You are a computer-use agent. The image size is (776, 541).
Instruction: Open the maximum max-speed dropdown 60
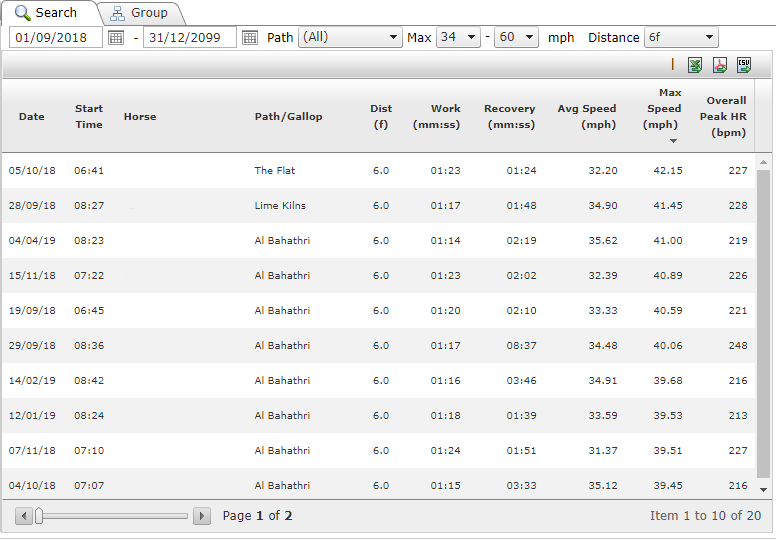tap(516, 37)
